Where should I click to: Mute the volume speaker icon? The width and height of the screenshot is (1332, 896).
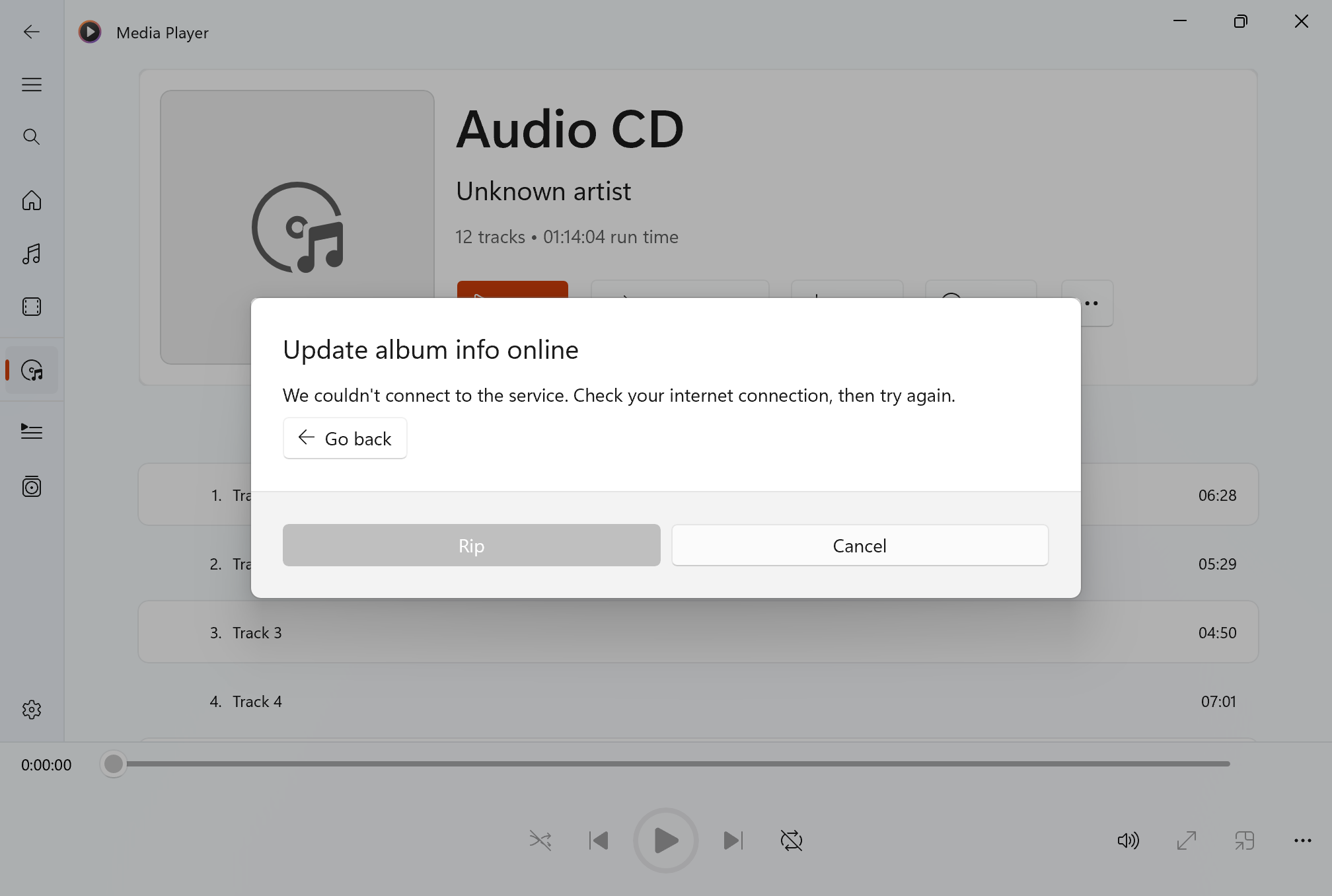pos(1128,840)
